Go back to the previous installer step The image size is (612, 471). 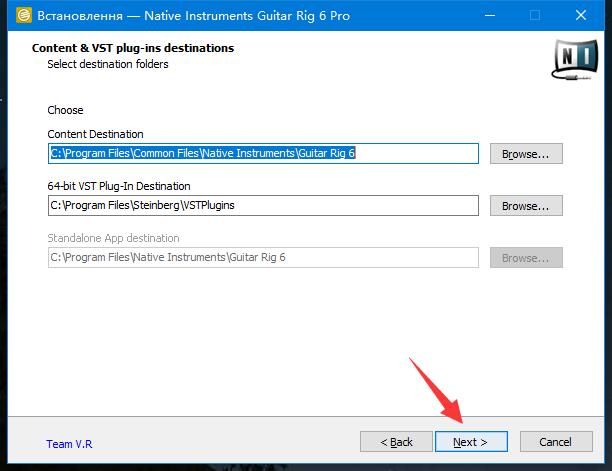click(x=396, y=442)
